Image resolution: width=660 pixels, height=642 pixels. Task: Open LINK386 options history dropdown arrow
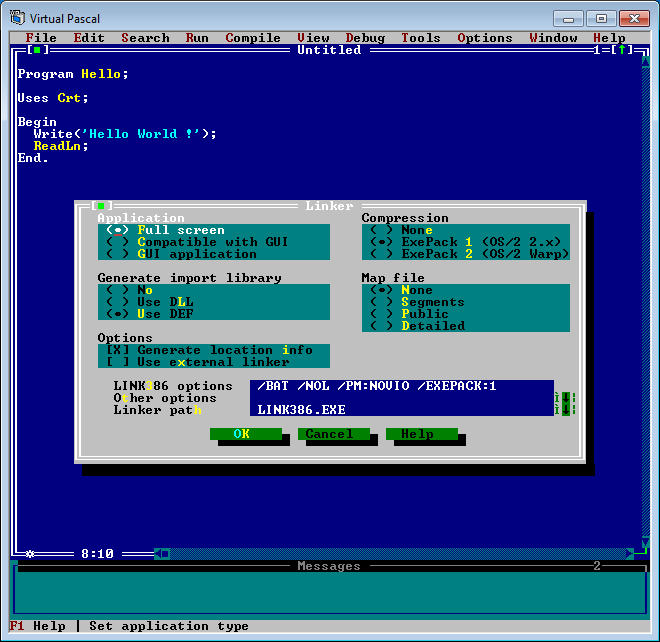click(565, 398)
